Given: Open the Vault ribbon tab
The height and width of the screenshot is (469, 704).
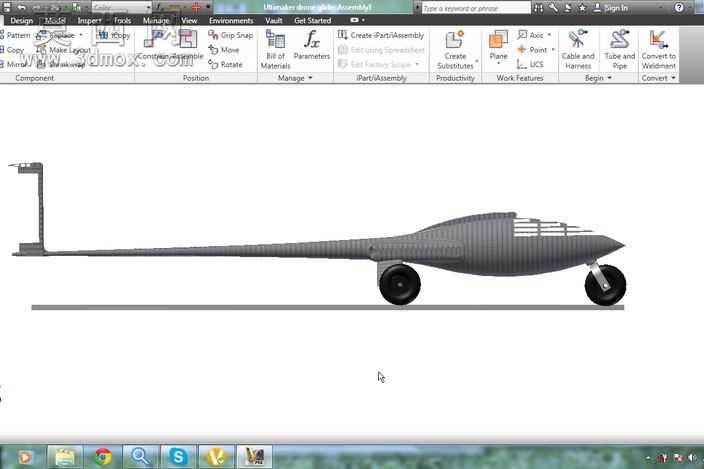Looking at the screenshot, I should pyautogui.click(x=273, y=21).
